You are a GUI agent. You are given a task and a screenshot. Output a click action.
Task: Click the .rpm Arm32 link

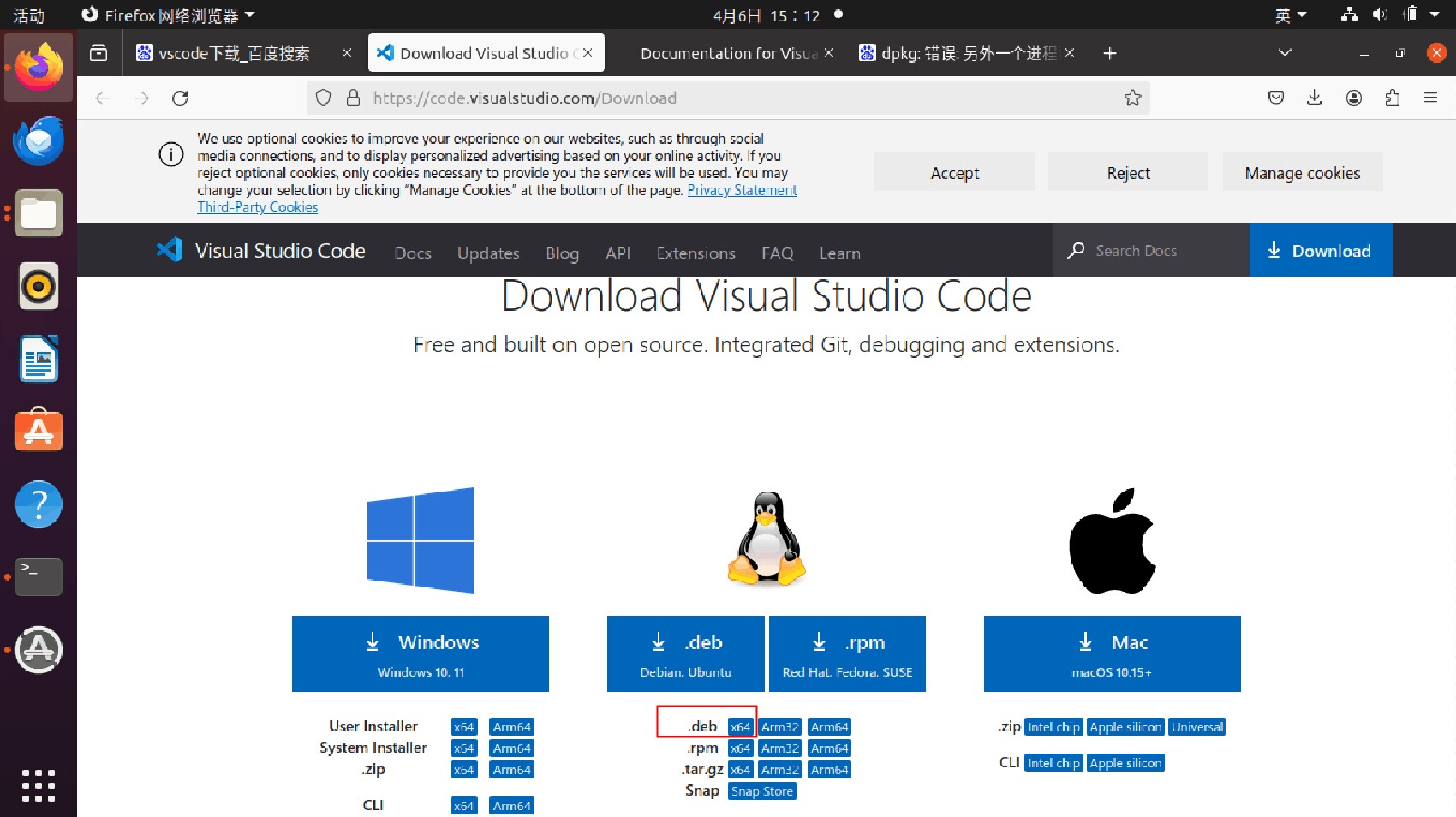(x=779, y=748)
